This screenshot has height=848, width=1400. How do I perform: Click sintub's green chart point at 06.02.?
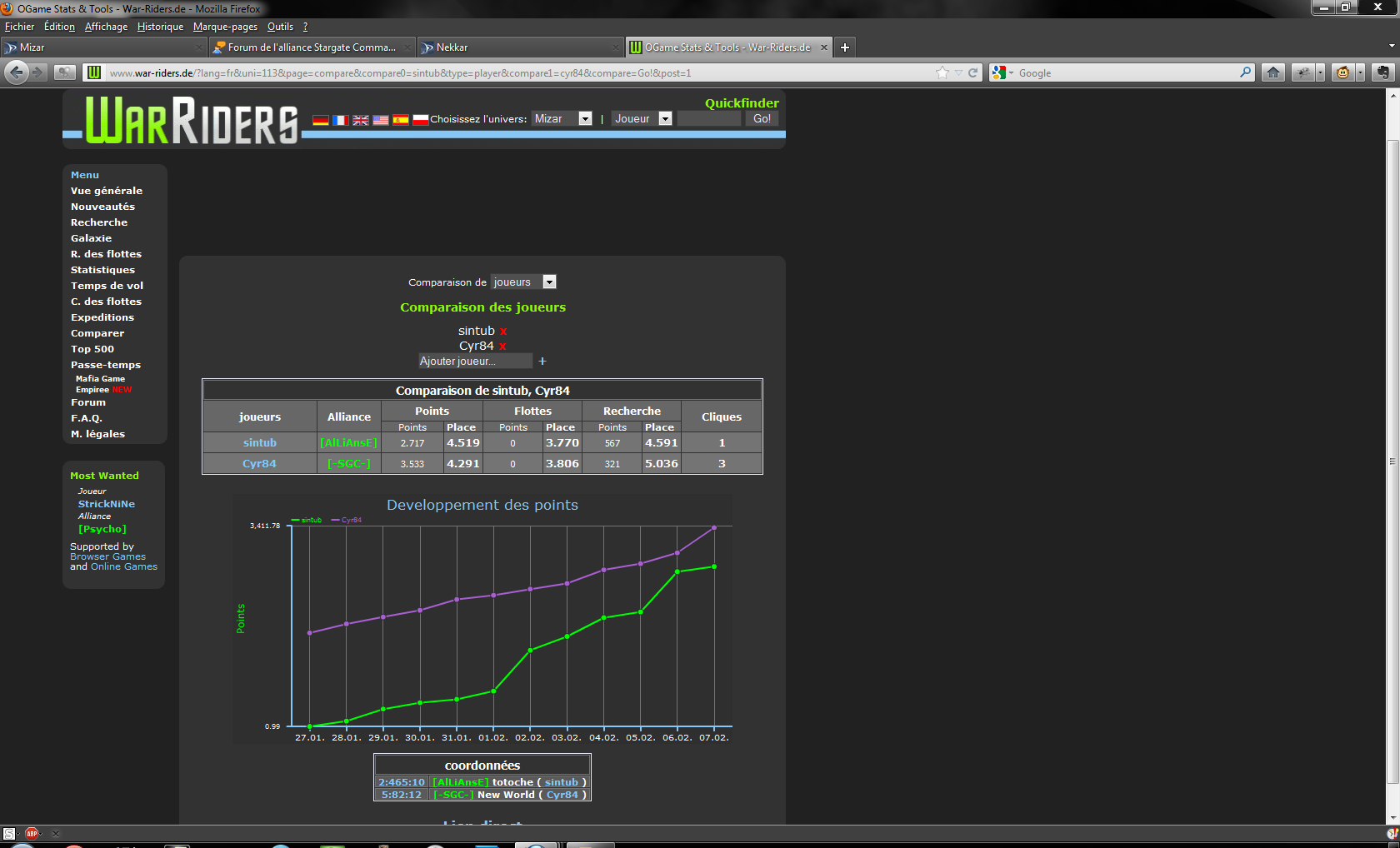(677, 571)
